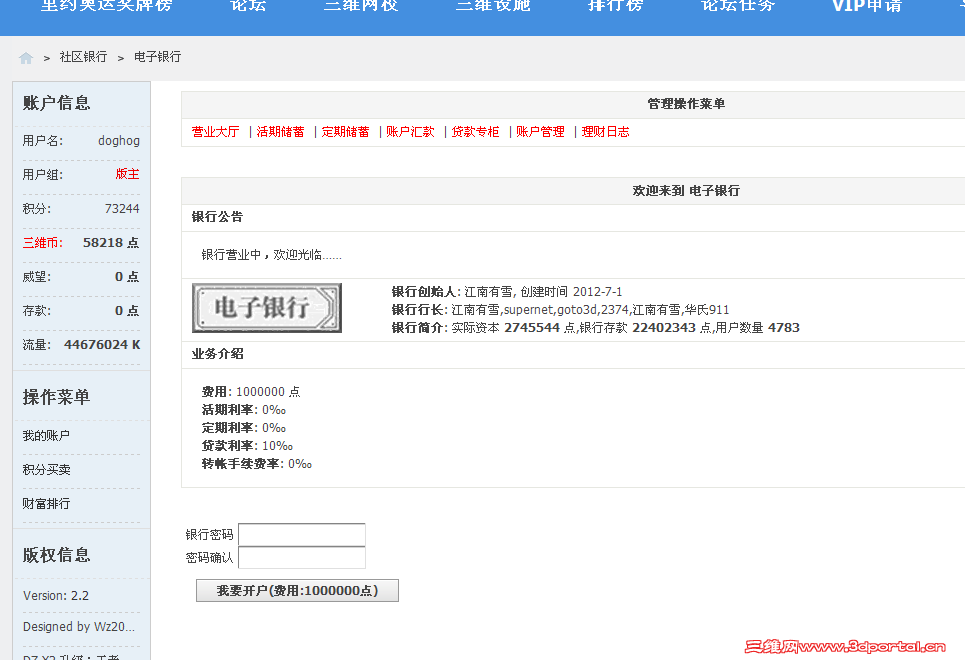
Task: Click the home icon in breadcrumb
Action: [x=26, y=58]
